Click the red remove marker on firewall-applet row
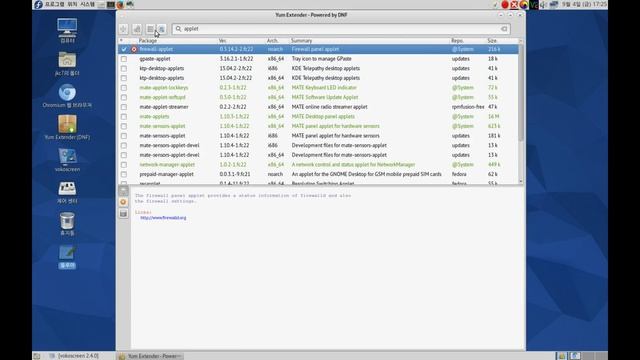Image resolution: width=640 pixels, height=360 pixels. click(x=134, y=49)
